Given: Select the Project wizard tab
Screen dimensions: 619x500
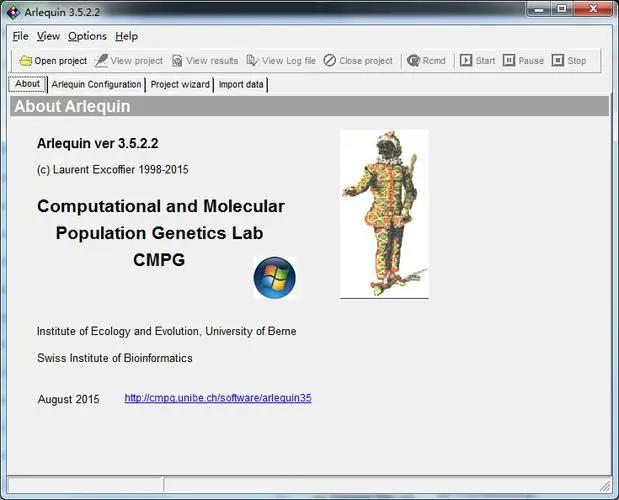Looking at the screenshot, I should (181, 85).
